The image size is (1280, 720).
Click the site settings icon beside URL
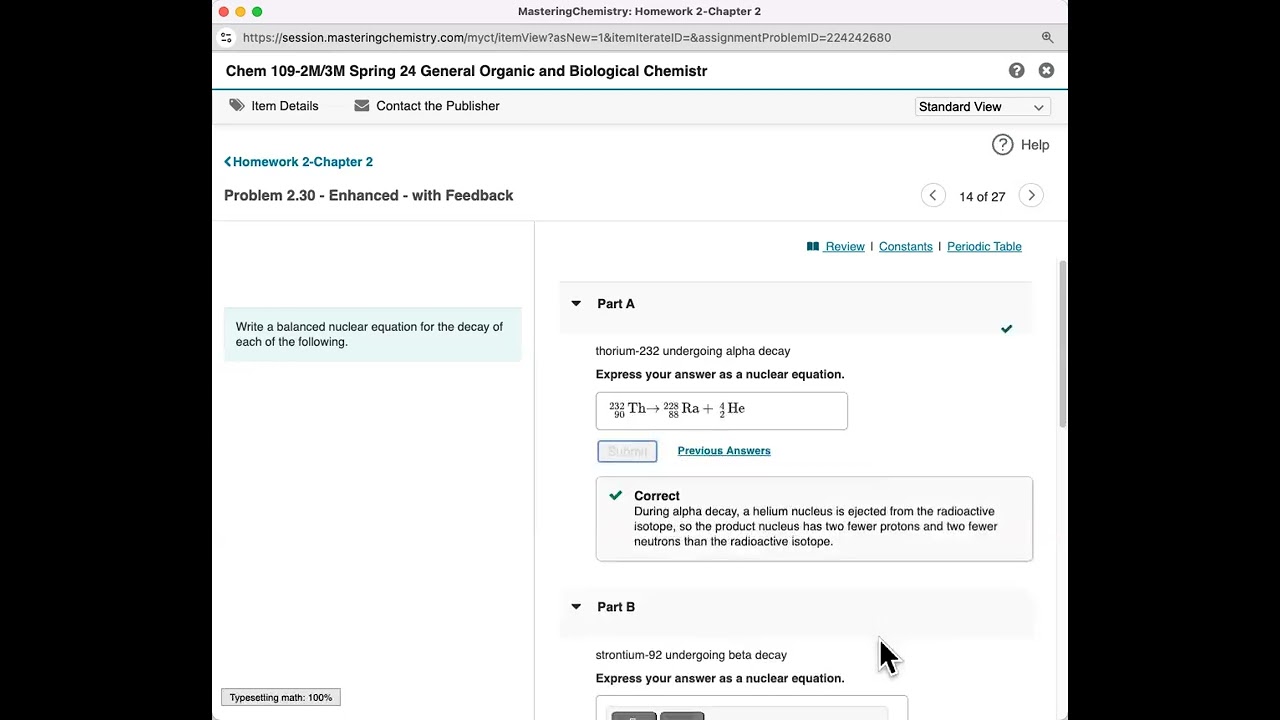pyautogui.click(x=226, y=37)
